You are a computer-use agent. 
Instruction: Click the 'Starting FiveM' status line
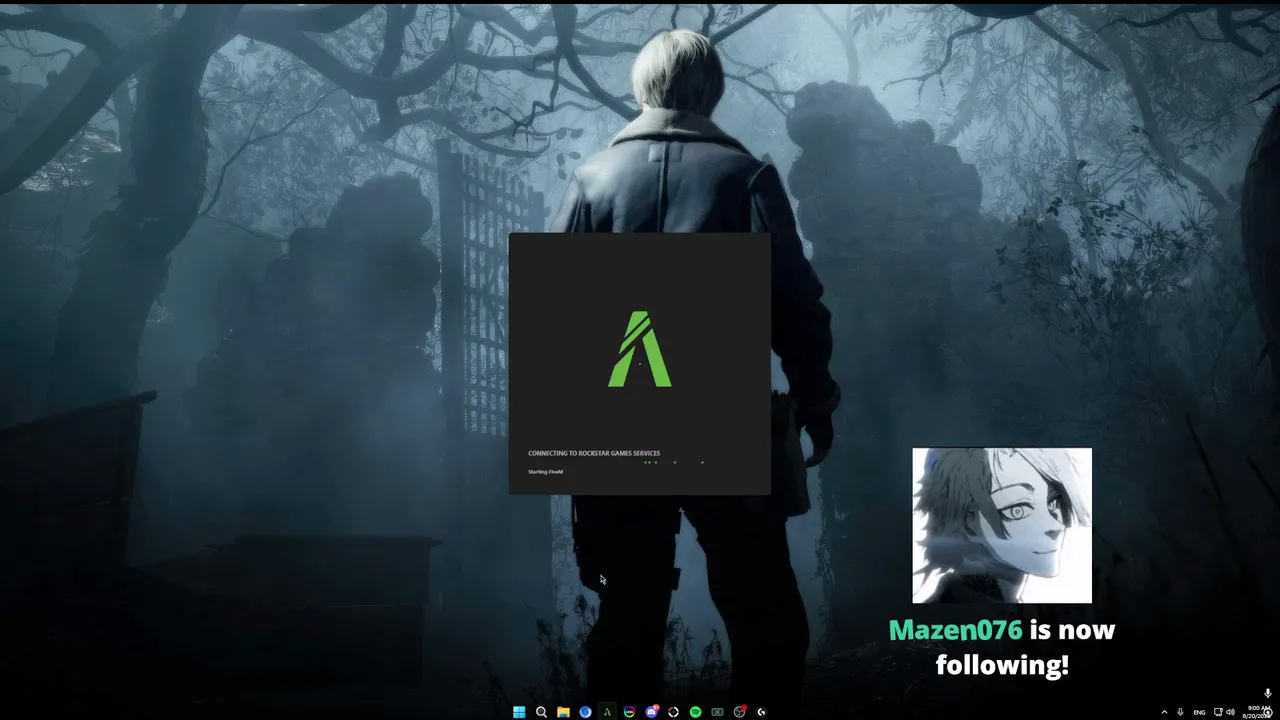point(546,472)
